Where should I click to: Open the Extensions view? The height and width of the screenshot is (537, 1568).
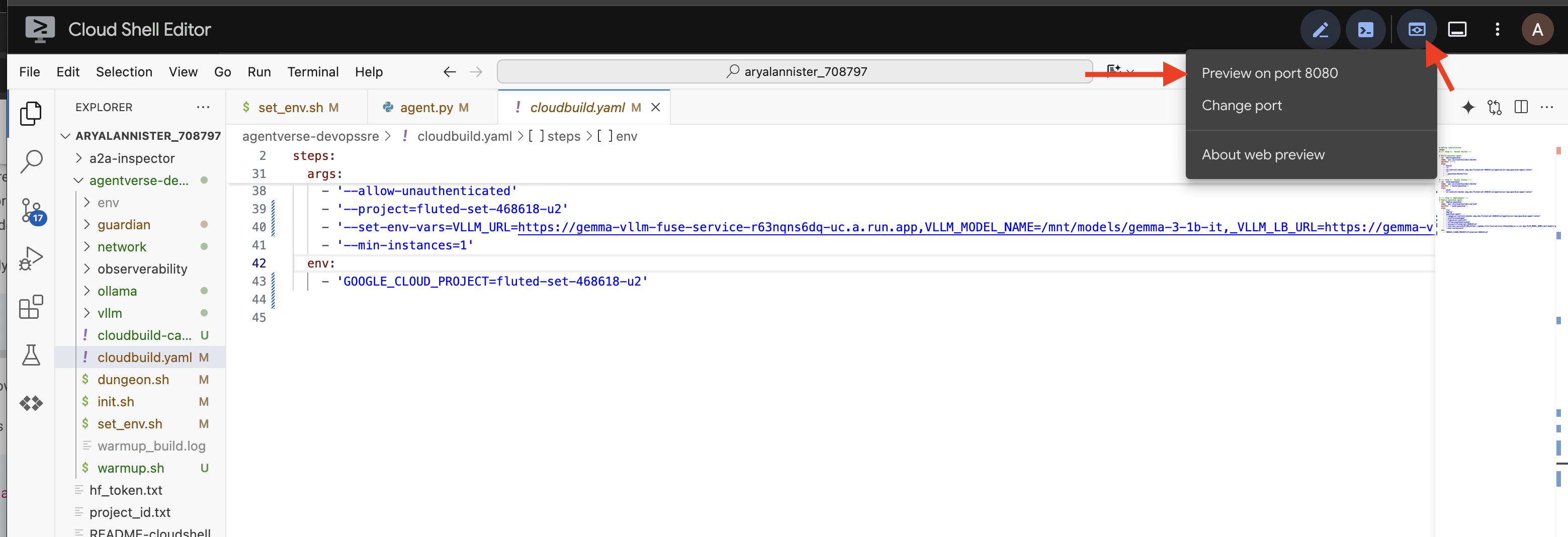(x=32, y=307)
